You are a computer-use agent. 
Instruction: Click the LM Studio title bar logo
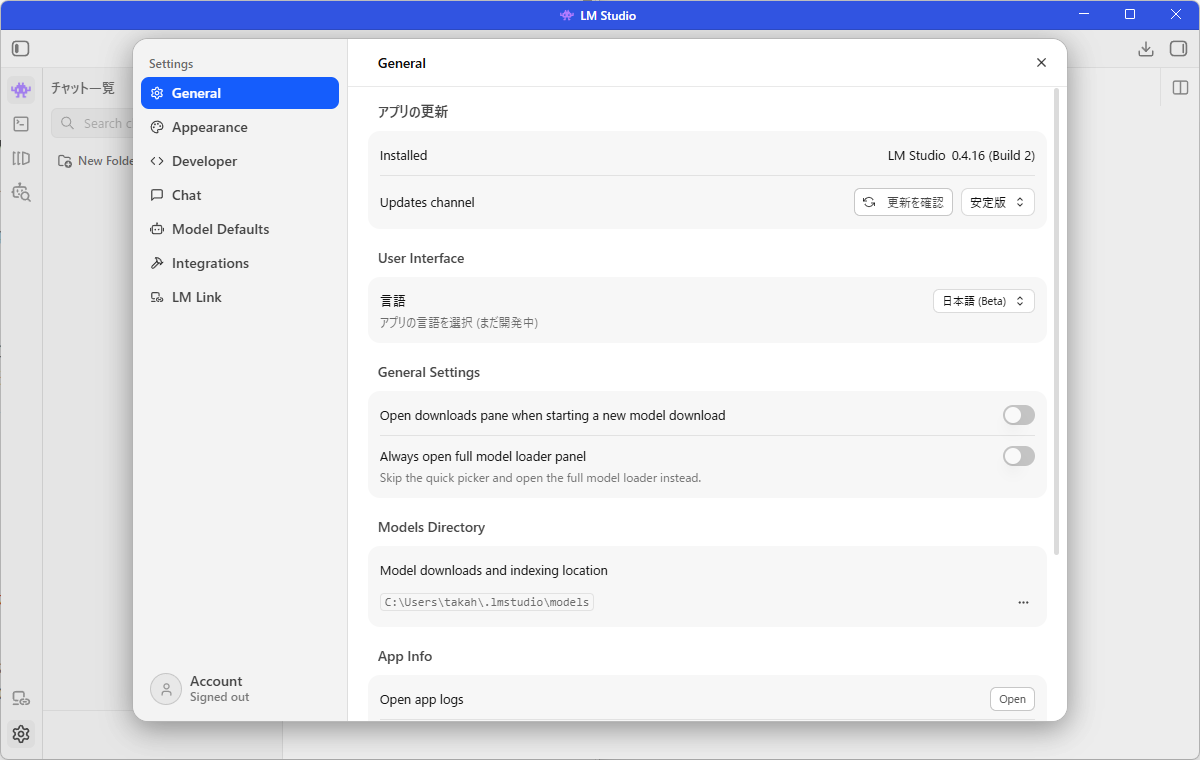(x=567, y=15)
